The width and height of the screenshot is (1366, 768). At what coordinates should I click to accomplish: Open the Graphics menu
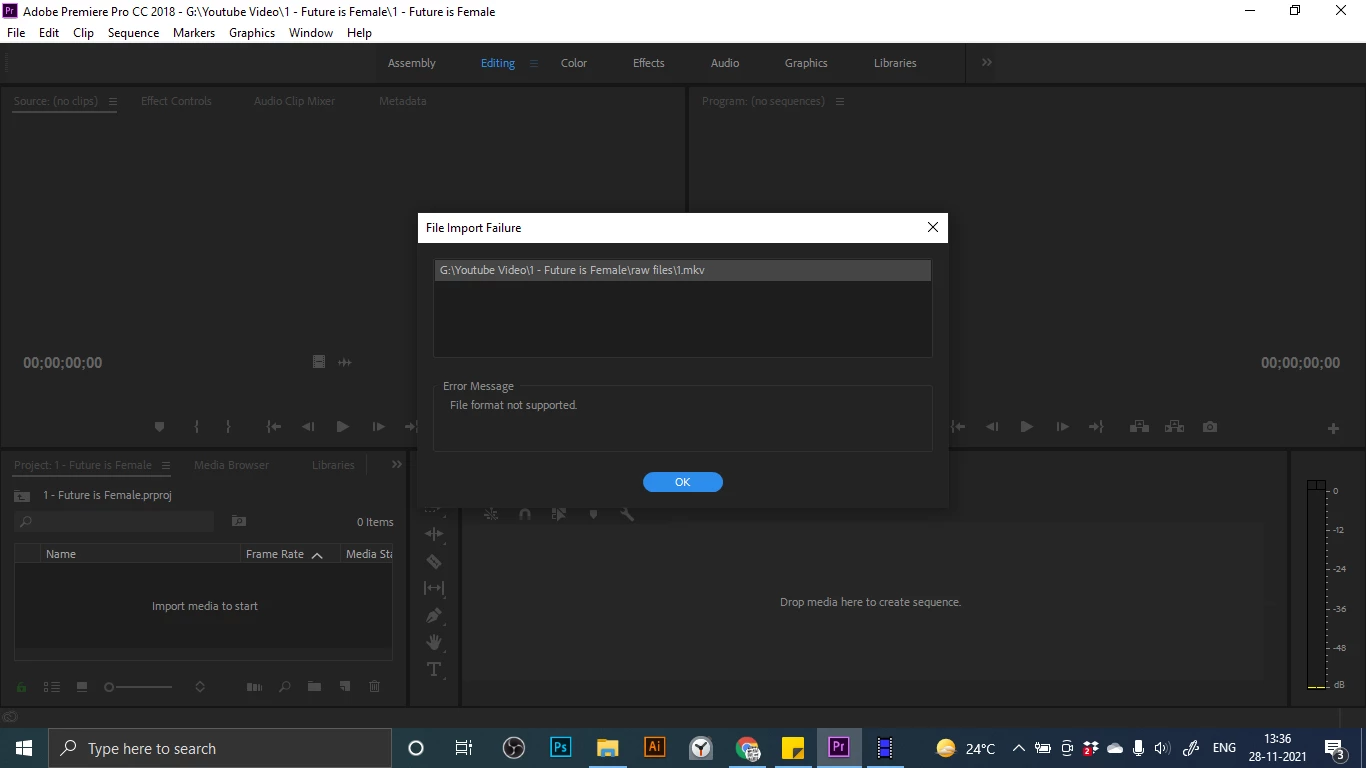click(x=252, y=33)
